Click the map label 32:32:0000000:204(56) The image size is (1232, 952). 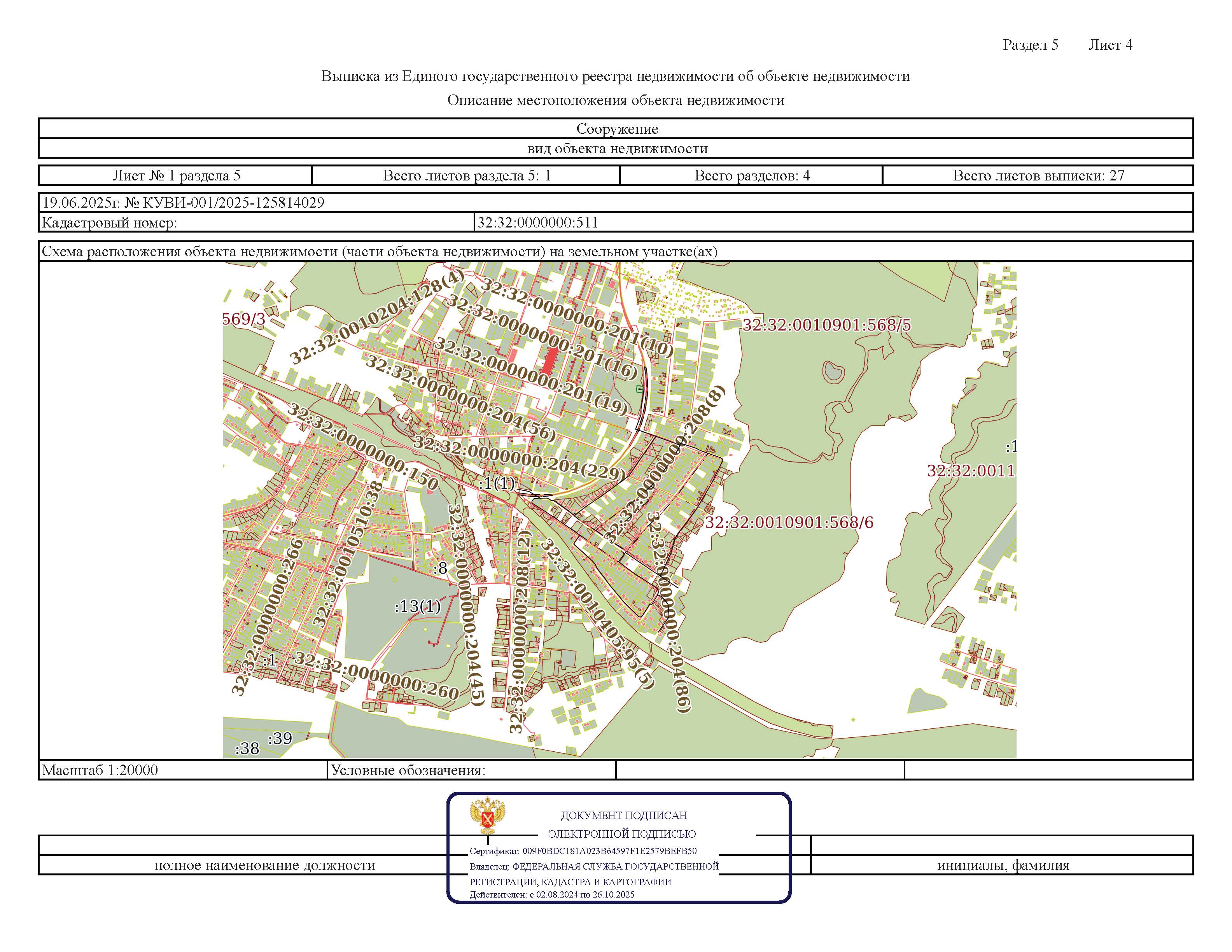[x=461, y=398]
